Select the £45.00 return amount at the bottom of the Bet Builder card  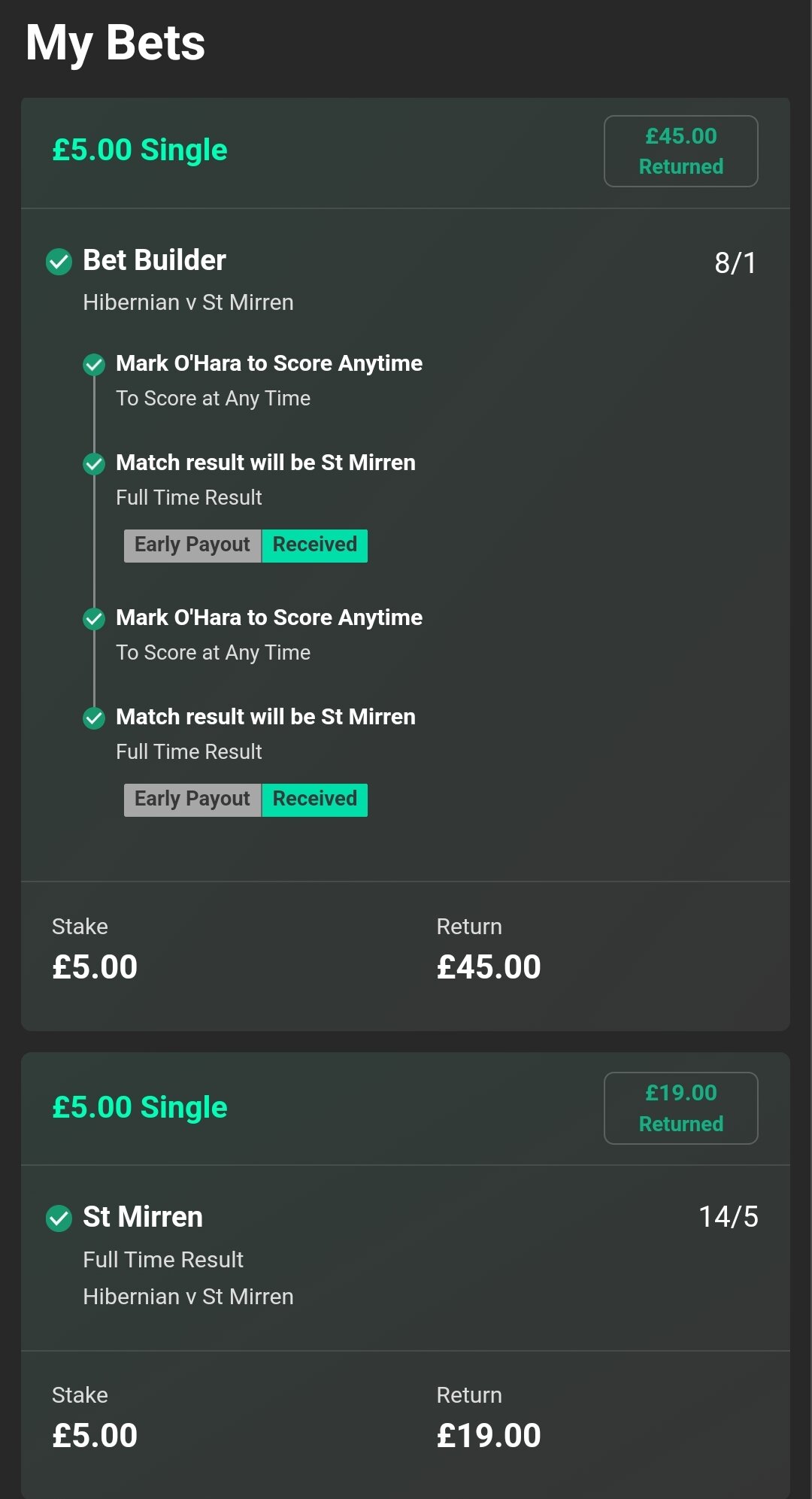pyautogui.click(x=489, y=967)
